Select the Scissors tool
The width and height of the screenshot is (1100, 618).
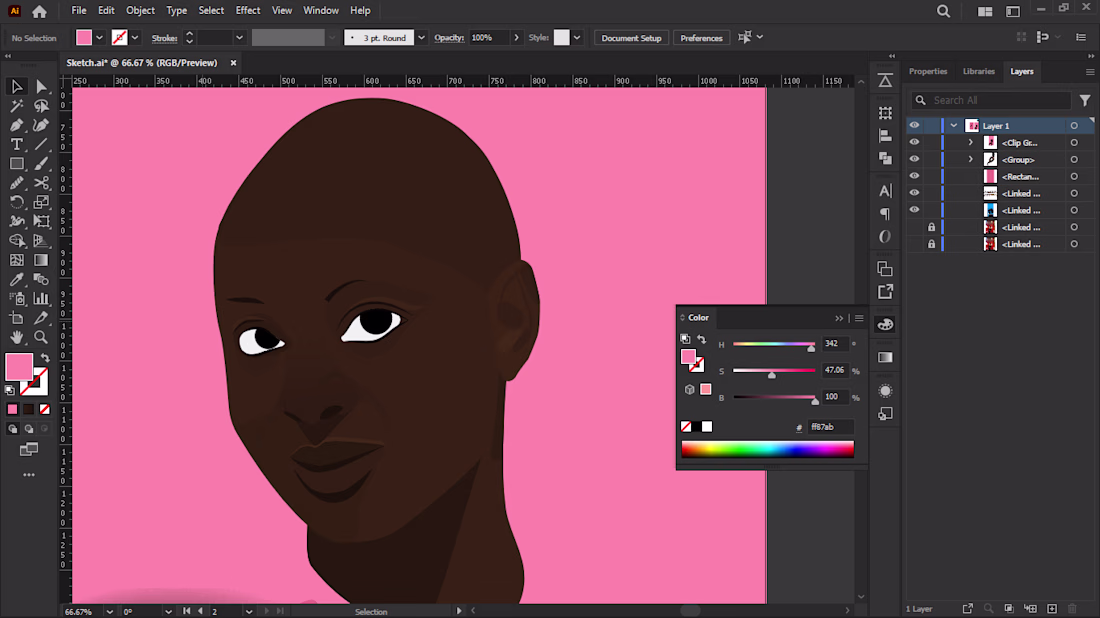41,183
